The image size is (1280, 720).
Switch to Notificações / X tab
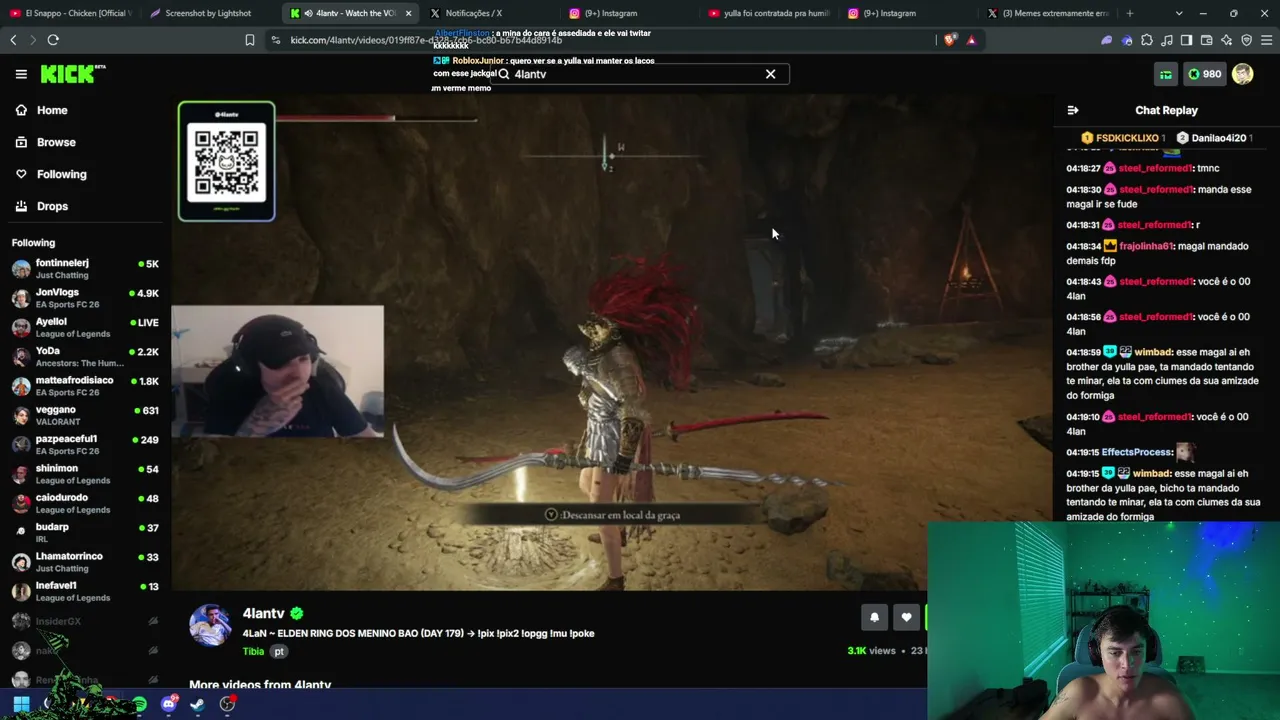pyautogui.click(x=488, y=13)
